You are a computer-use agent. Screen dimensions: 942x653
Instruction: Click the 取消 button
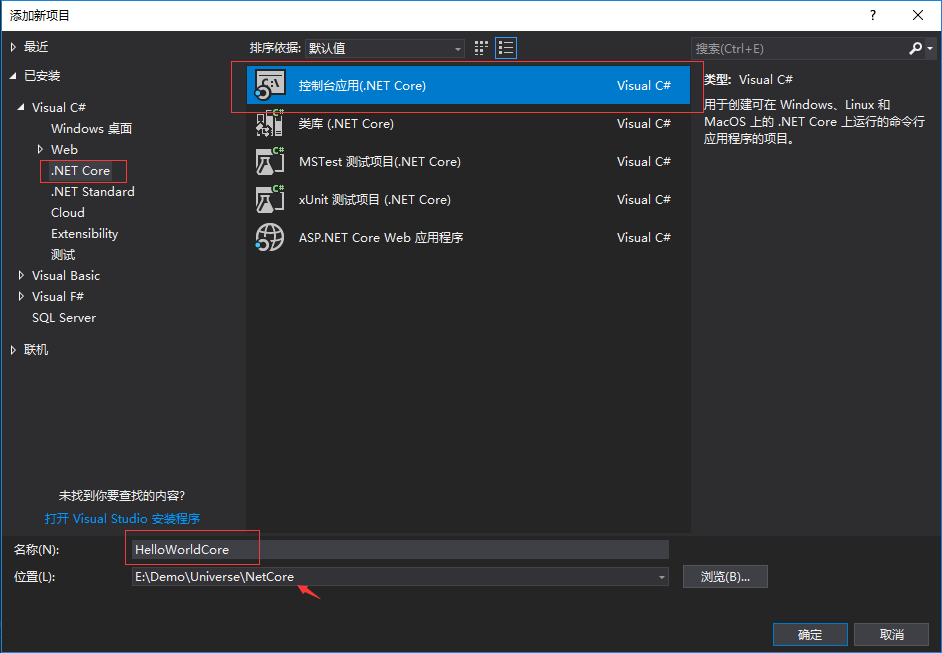(892, 634)
